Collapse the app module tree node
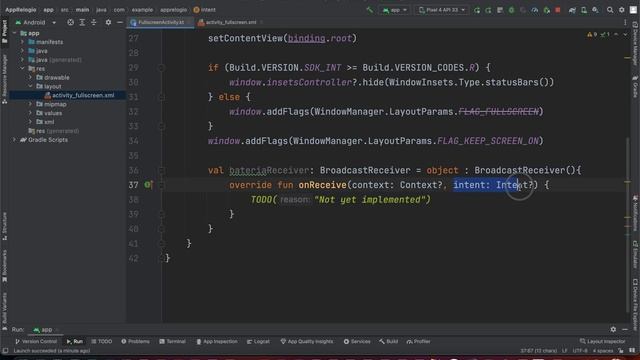This screenshot has height=360, width=640. click(15, 33)
